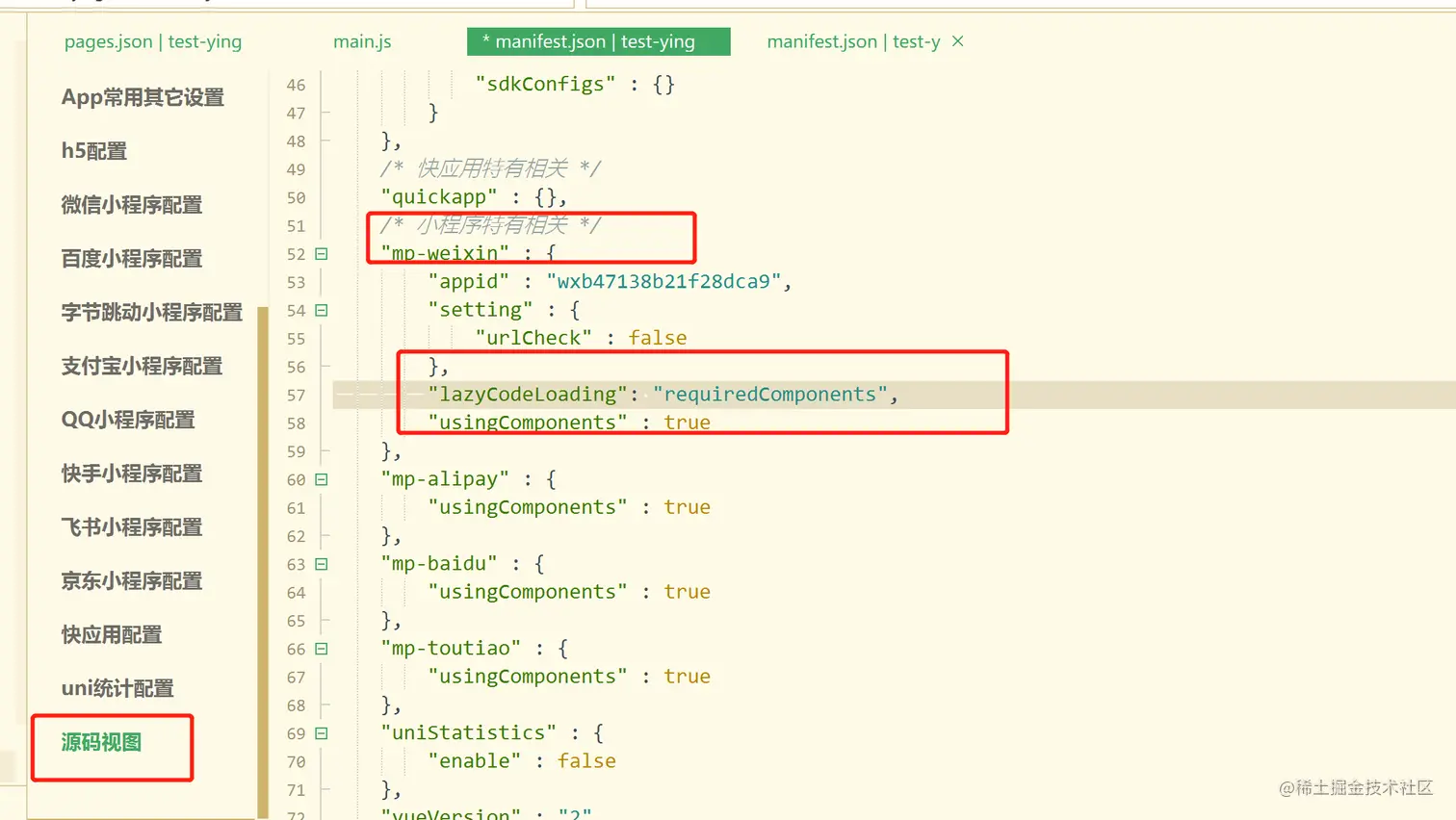Collapse the setting block on line 54
The width and height of the screenshot is (1456, 820).
[322, 311]
